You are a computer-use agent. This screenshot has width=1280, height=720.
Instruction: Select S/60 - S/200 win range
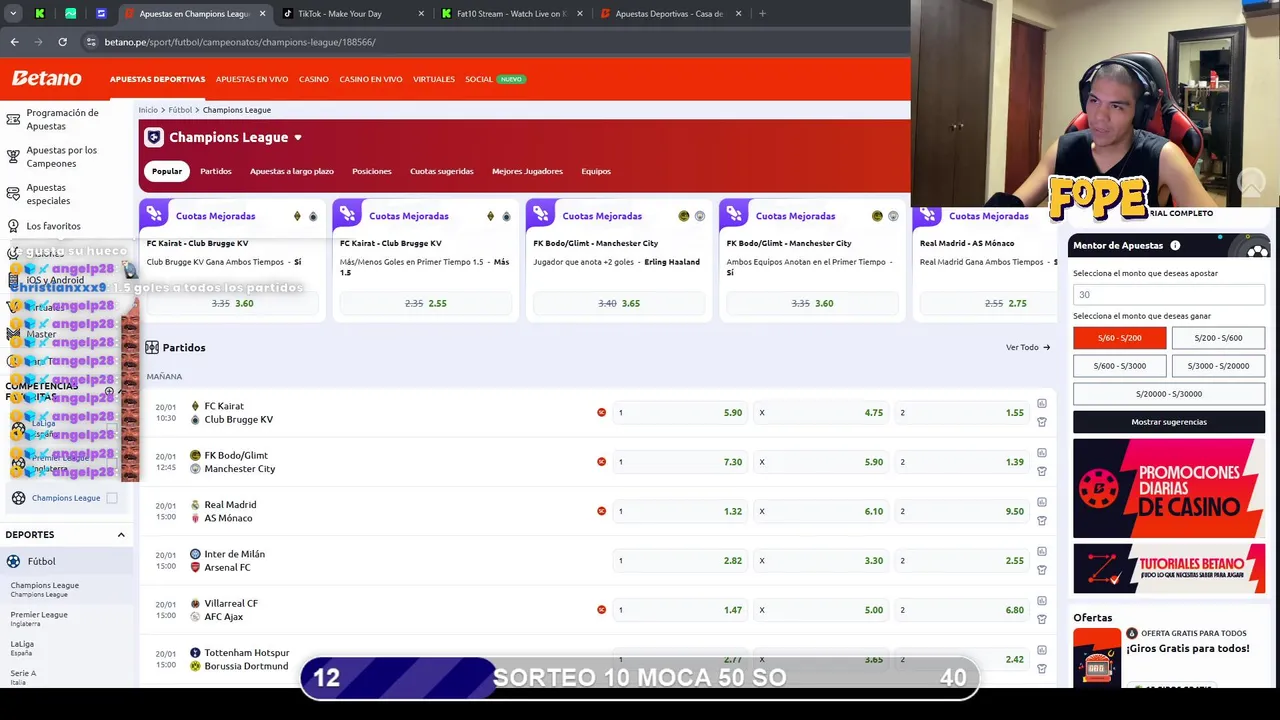coord(1119,338)
